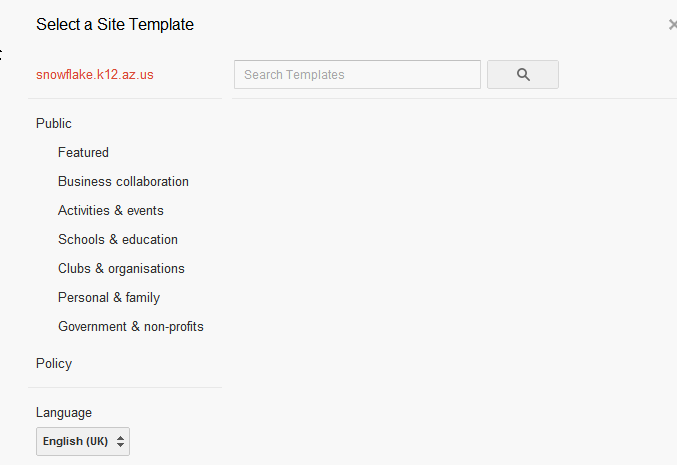Viewport: 677px width, 465px height.
Task: Click the magnifying glass search icon
Action: point(523,75)
